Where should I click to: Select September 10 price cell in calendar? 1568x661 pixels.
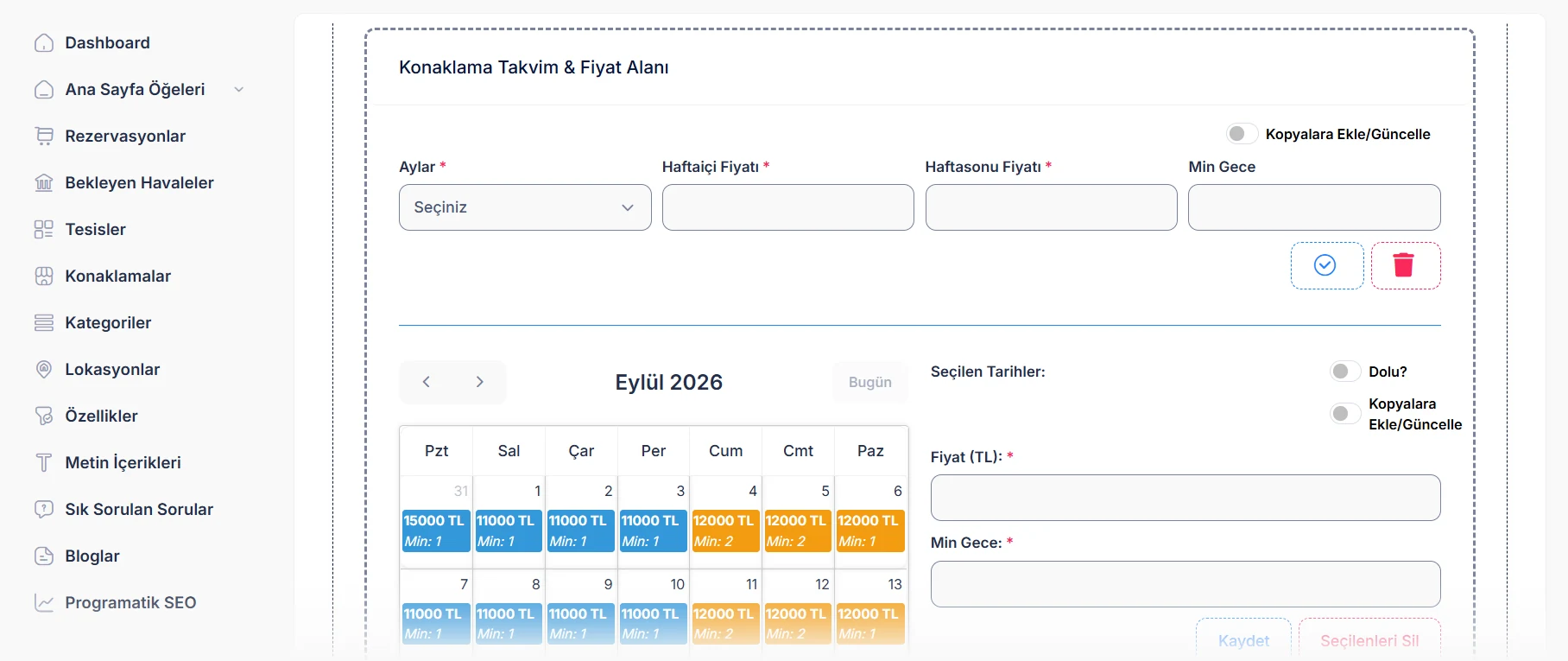[654, 624]
